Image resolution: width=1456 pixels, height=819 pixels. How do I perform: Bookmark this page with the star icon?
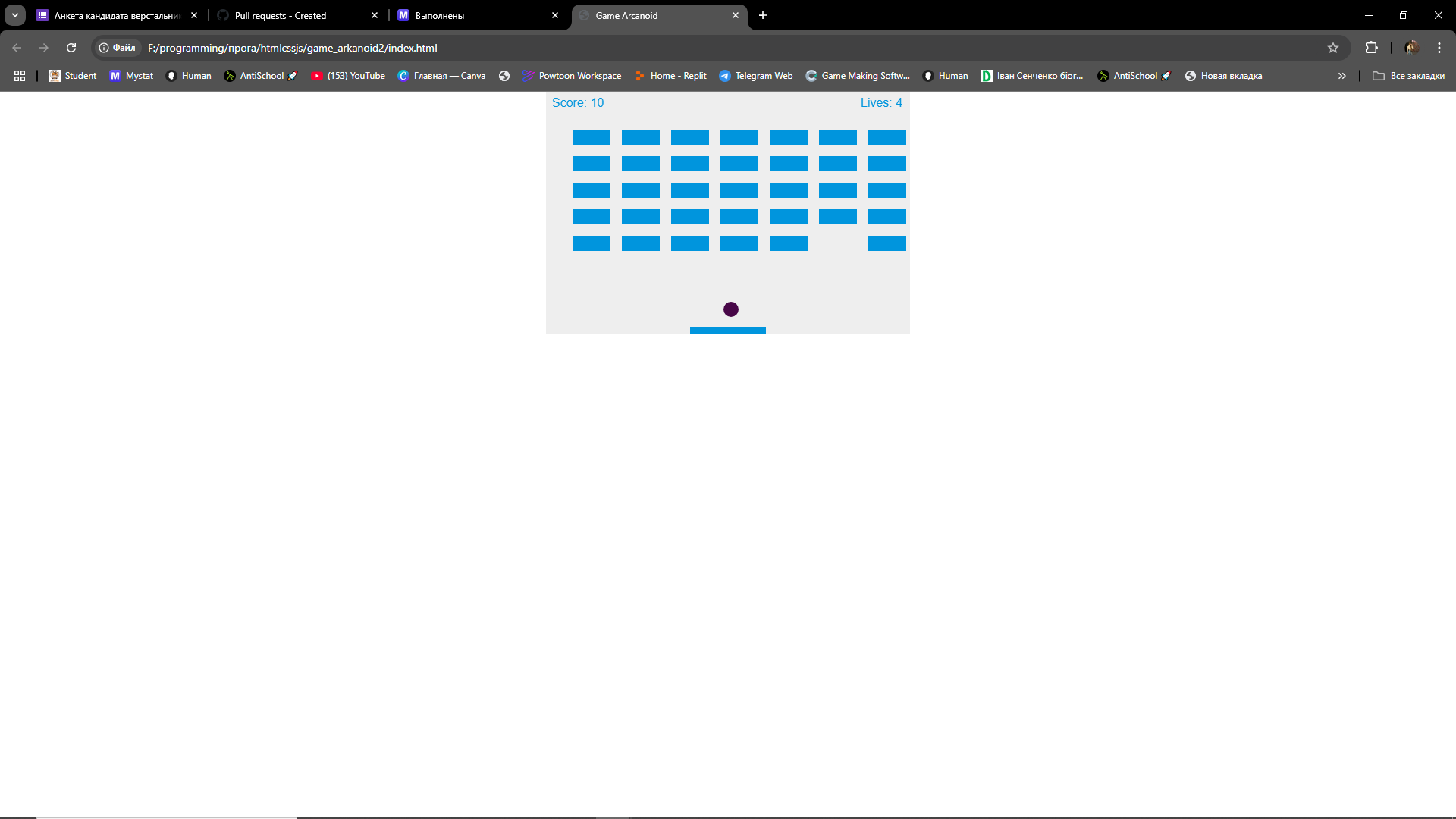pos(1333,48)
